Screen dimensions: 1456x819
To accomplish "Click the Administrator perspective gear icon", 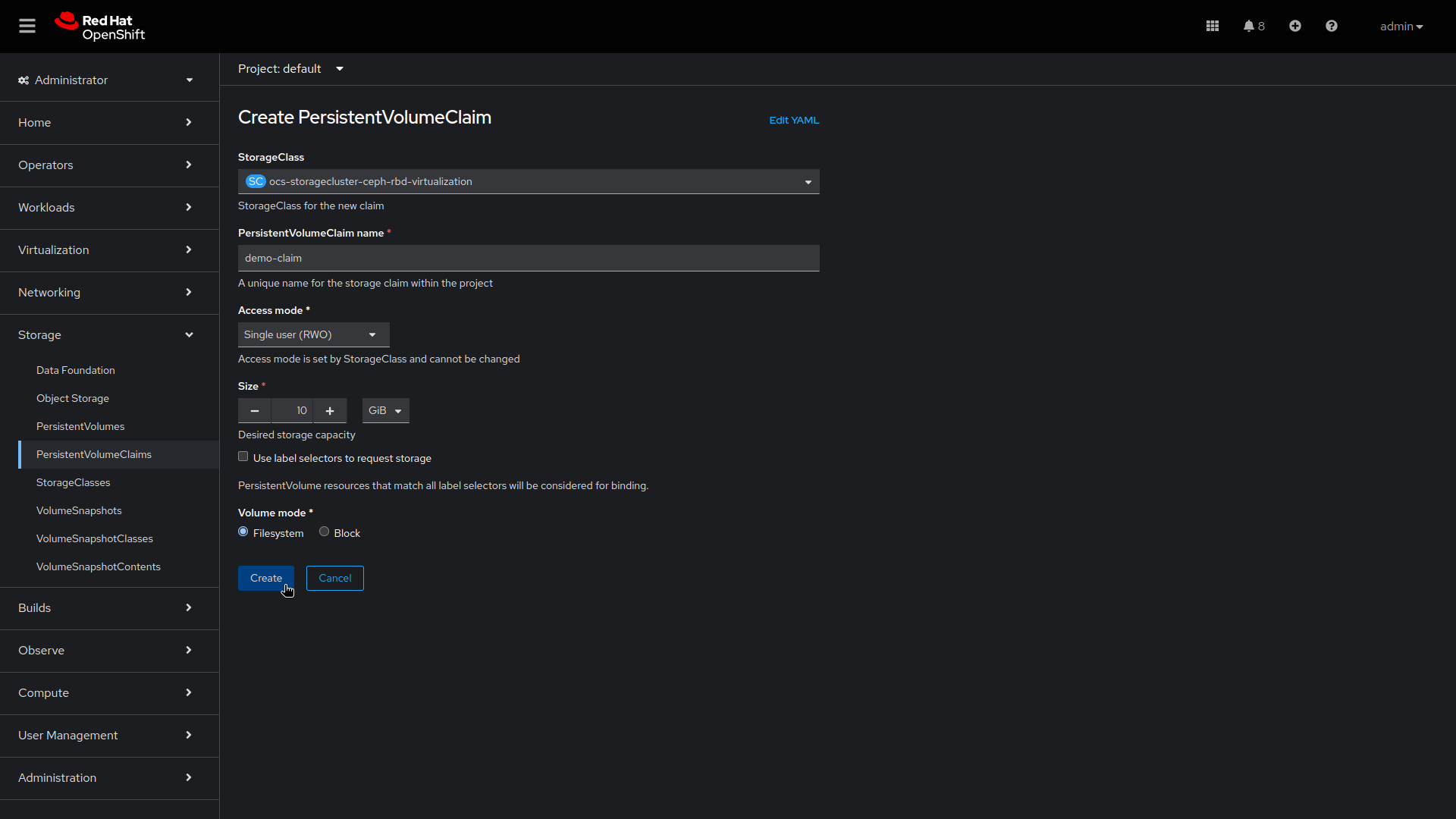I will pyautogui.click(x=23, y=80).
